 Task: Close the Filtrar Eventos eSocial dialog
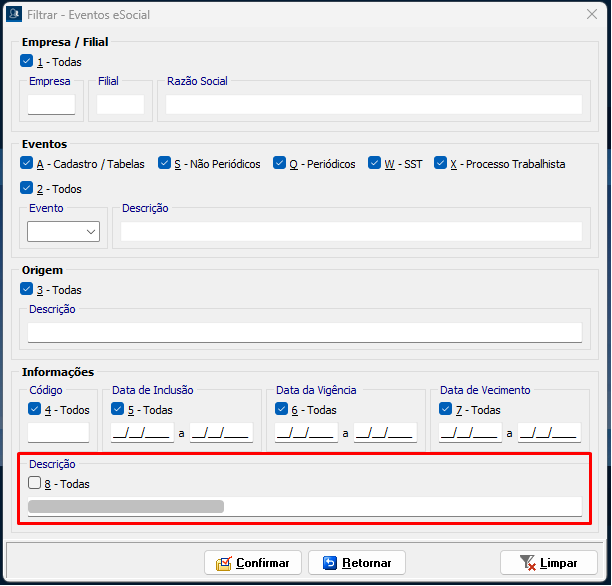592,15
